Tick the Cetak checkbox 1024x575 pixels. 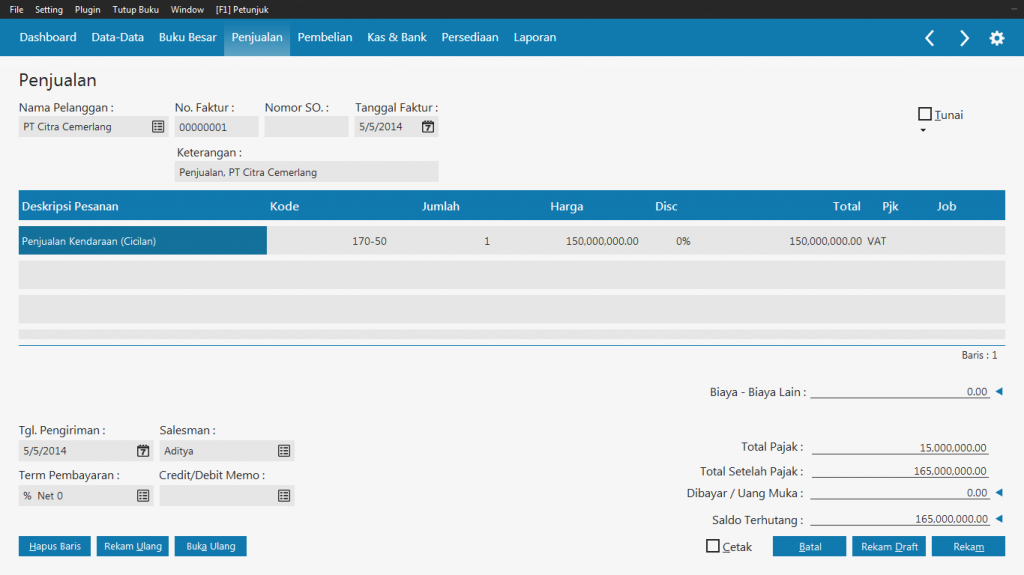(x=713, y=546)
